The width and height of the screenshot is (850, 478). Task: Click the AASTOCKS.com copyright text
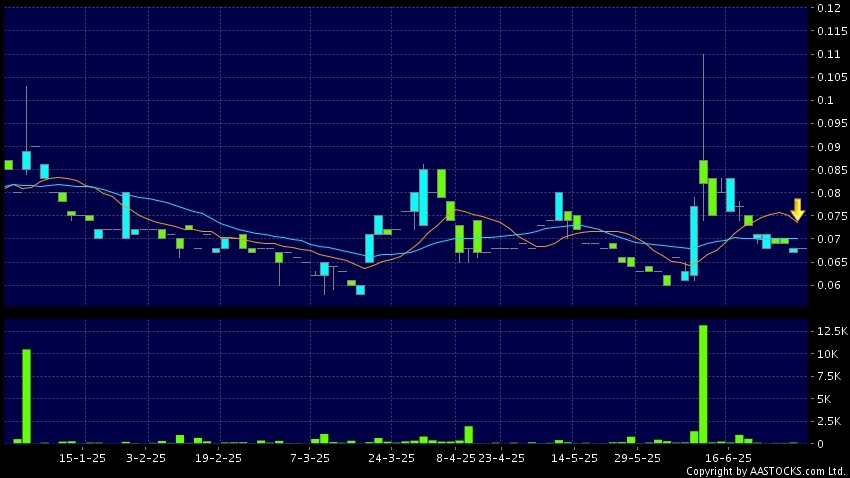(x=767, y=471)
